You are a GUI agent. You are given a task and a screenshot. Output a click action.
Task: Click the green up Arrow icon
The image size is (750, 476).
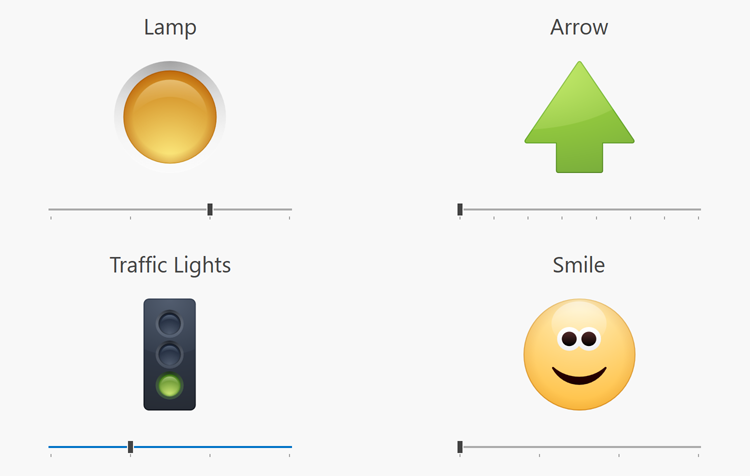[579, 119]
